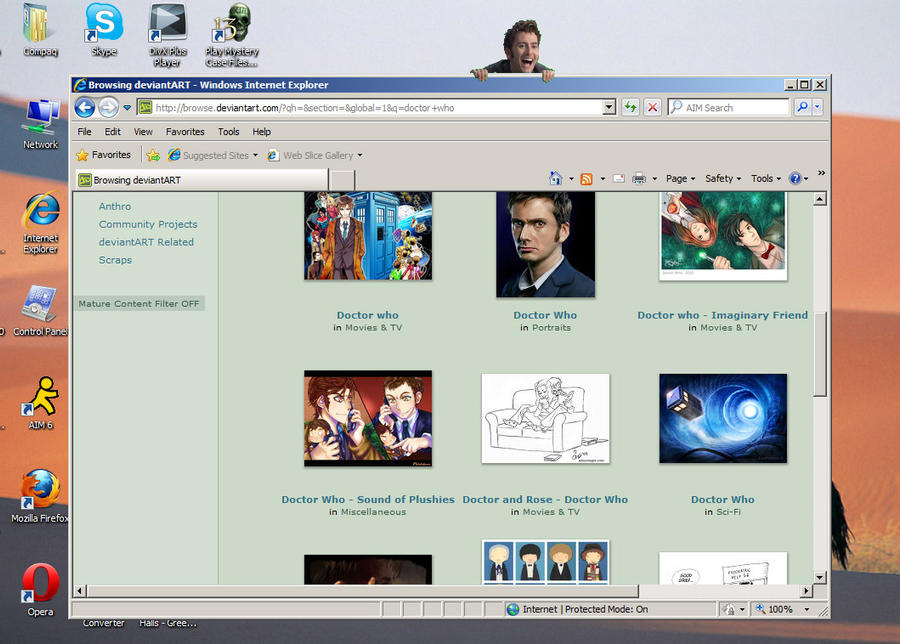The image size is (900, 644).
Task: Click the AIM Search input box
Action: tap(729, 107)
